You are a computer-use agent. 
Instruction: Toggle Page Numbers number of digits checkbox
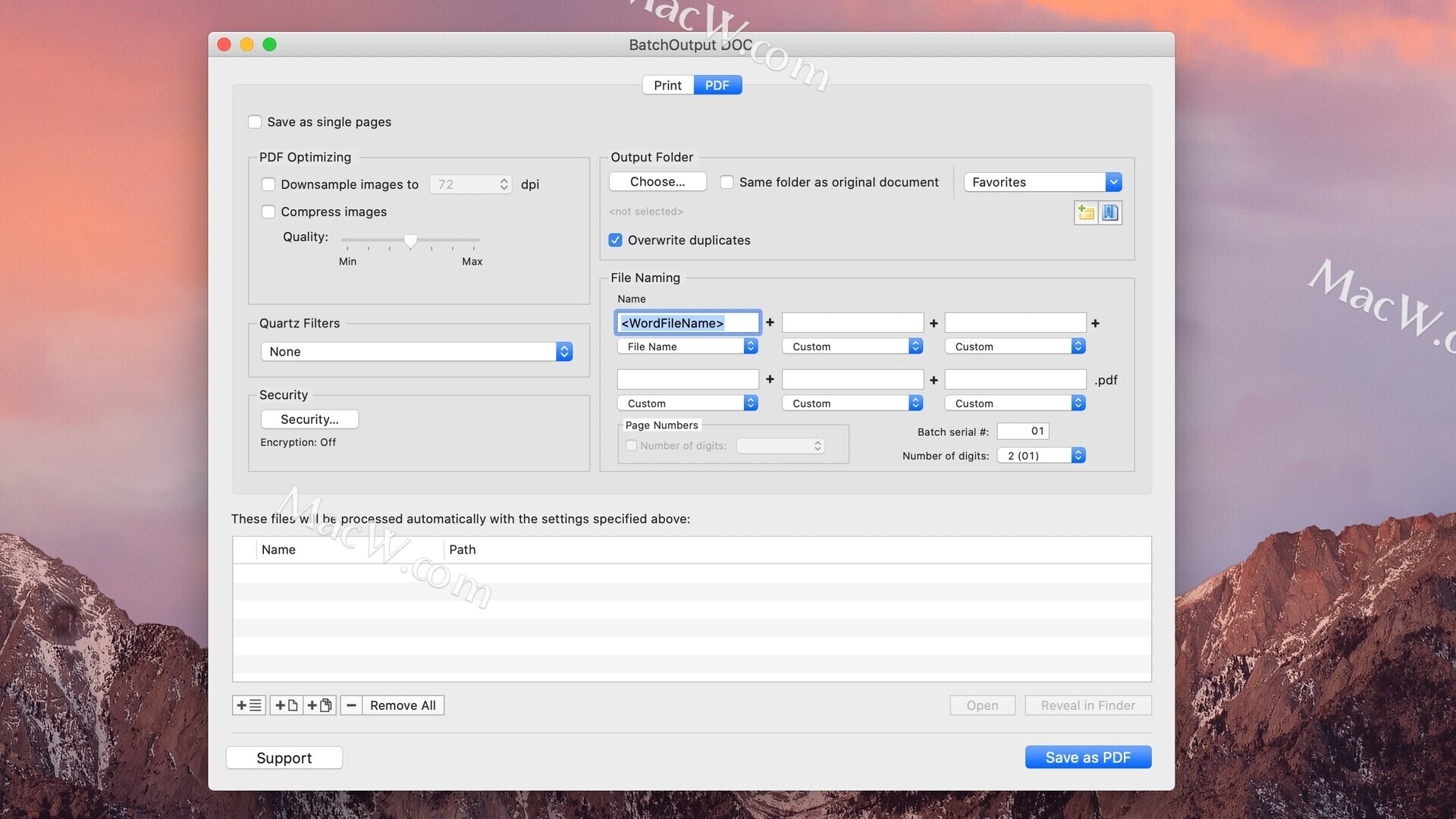pyautogui.click(x=631, y=446)
